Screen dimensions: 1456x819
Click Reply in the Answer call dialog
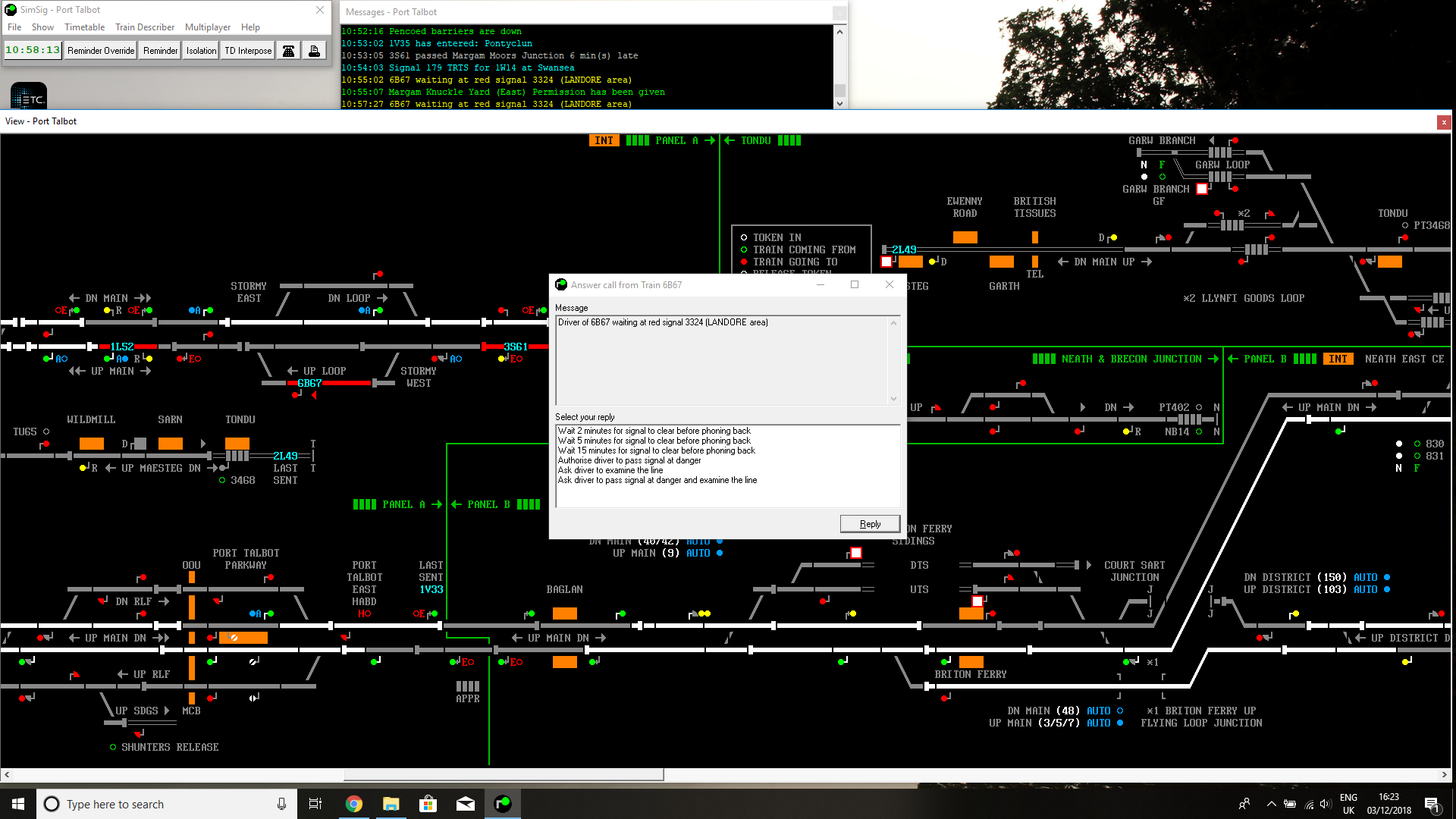[x=870, y=524]
